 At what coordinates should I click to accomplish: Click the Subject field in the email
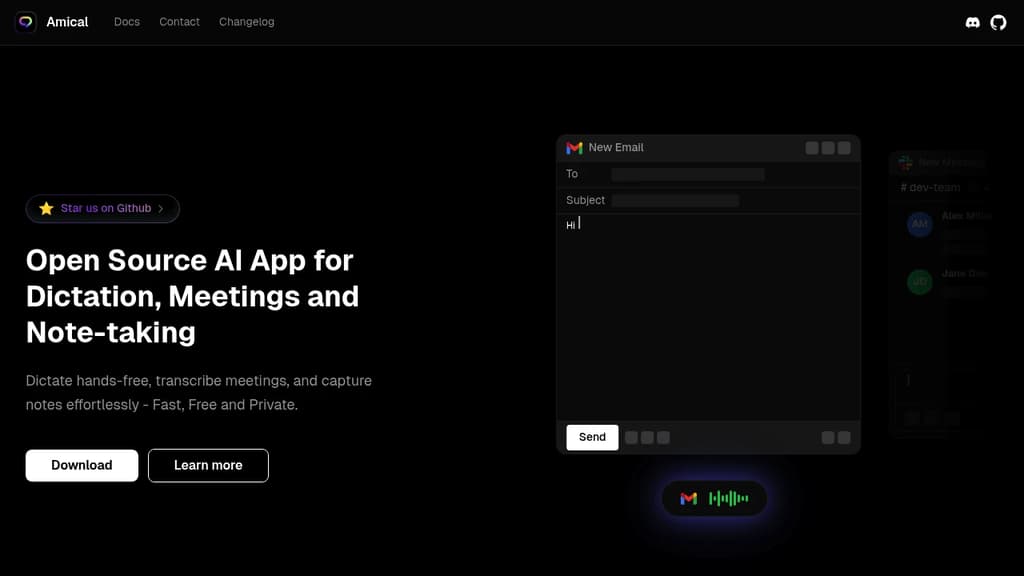coord(675,200)
